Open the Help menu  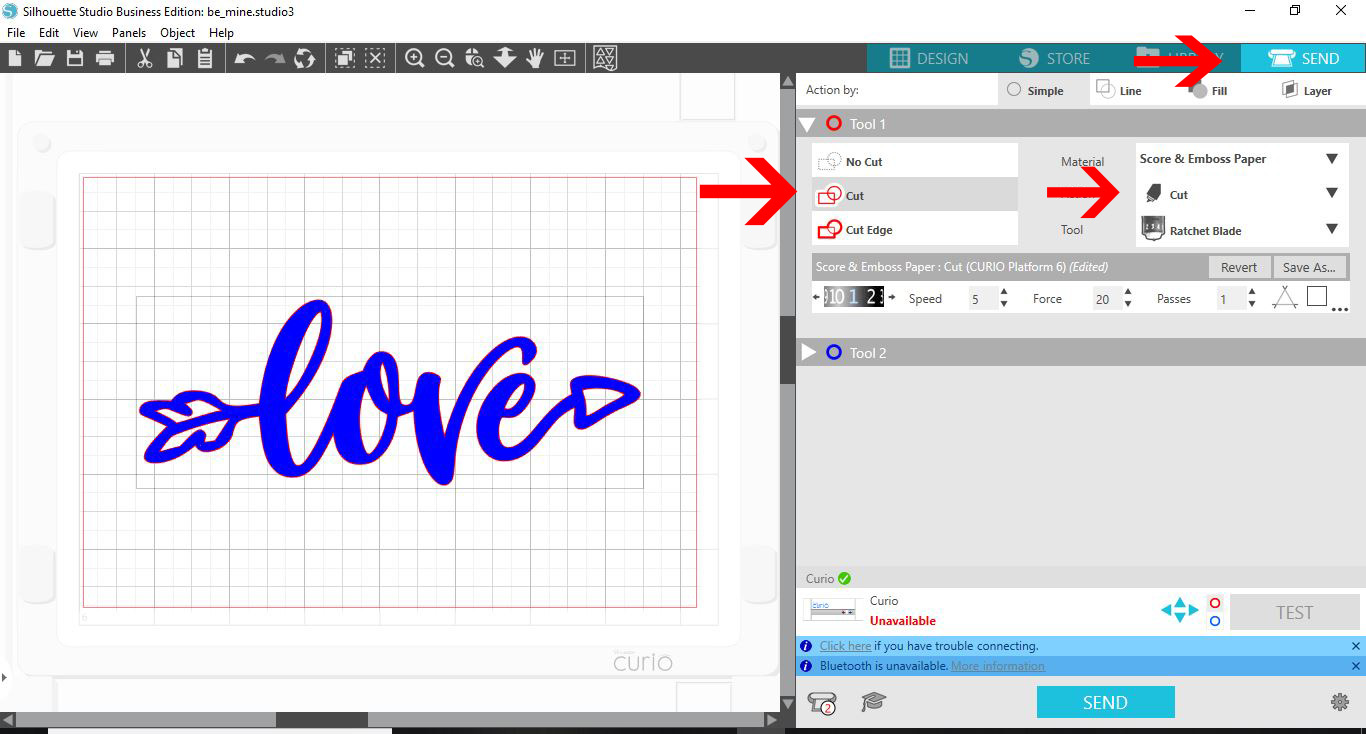(221, 32)
